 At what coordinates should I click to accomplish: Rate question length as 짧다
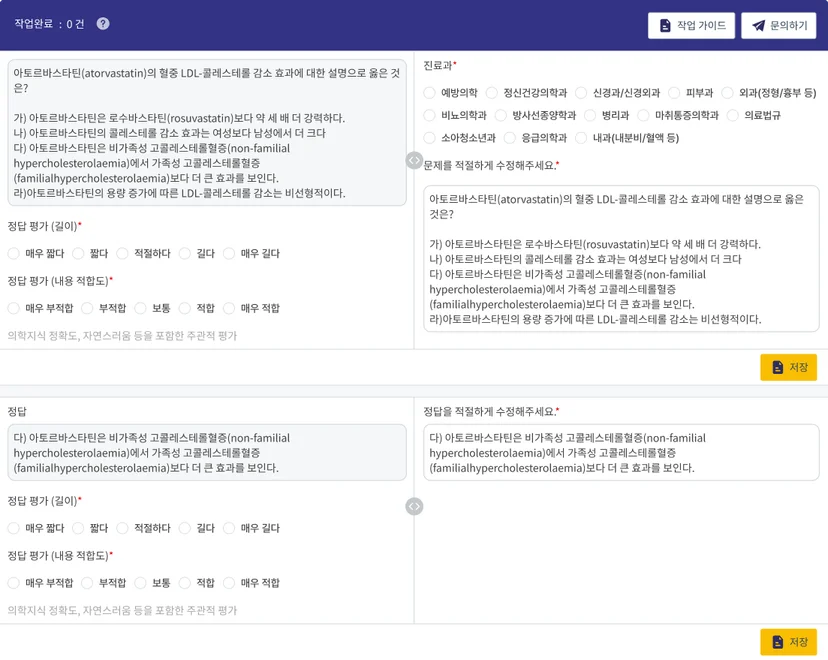coord(78,253)
